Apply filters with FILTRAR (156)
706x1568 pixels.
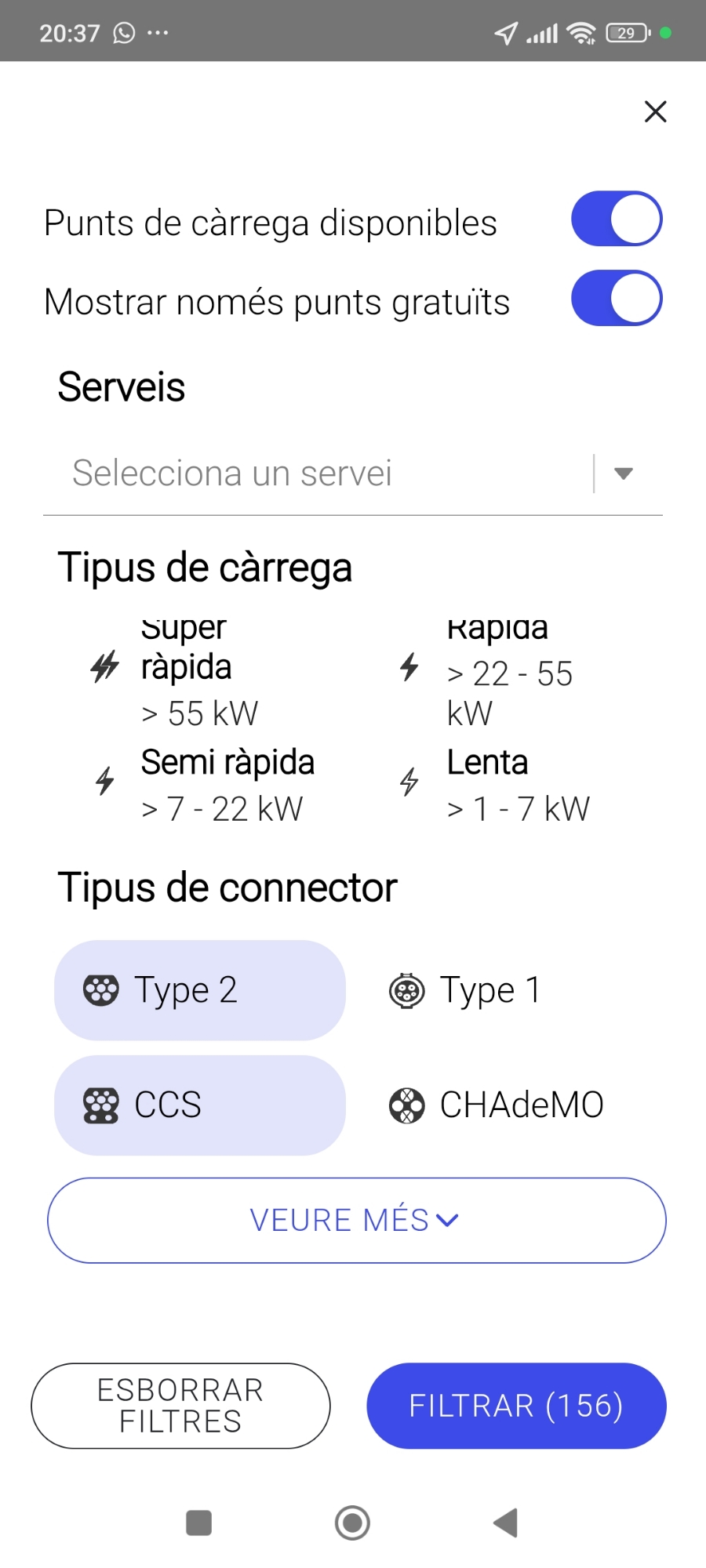tap(516, 1406)
